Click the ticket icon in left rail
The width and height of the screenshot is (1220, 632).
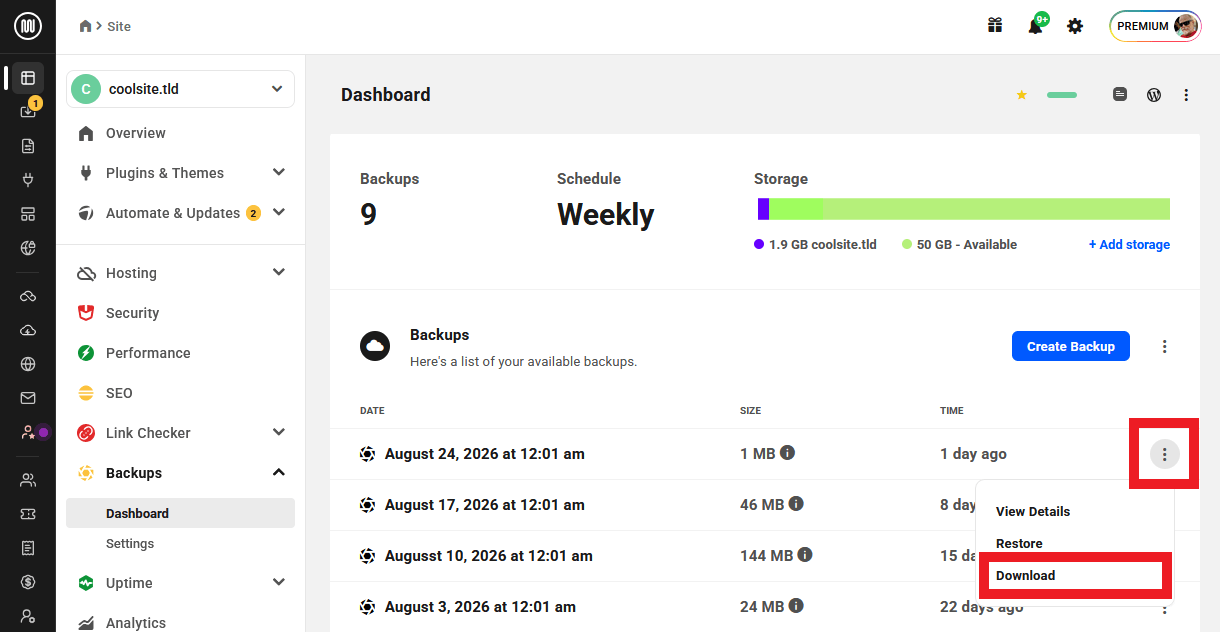coord(28,514)
